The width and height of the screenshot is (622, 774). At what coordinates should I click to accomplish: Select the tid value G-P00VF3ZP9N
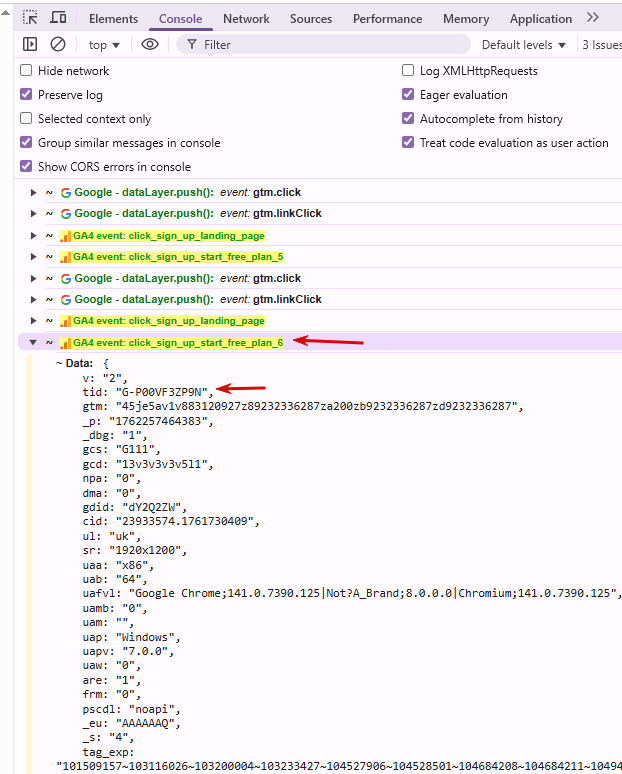(161, 392)
